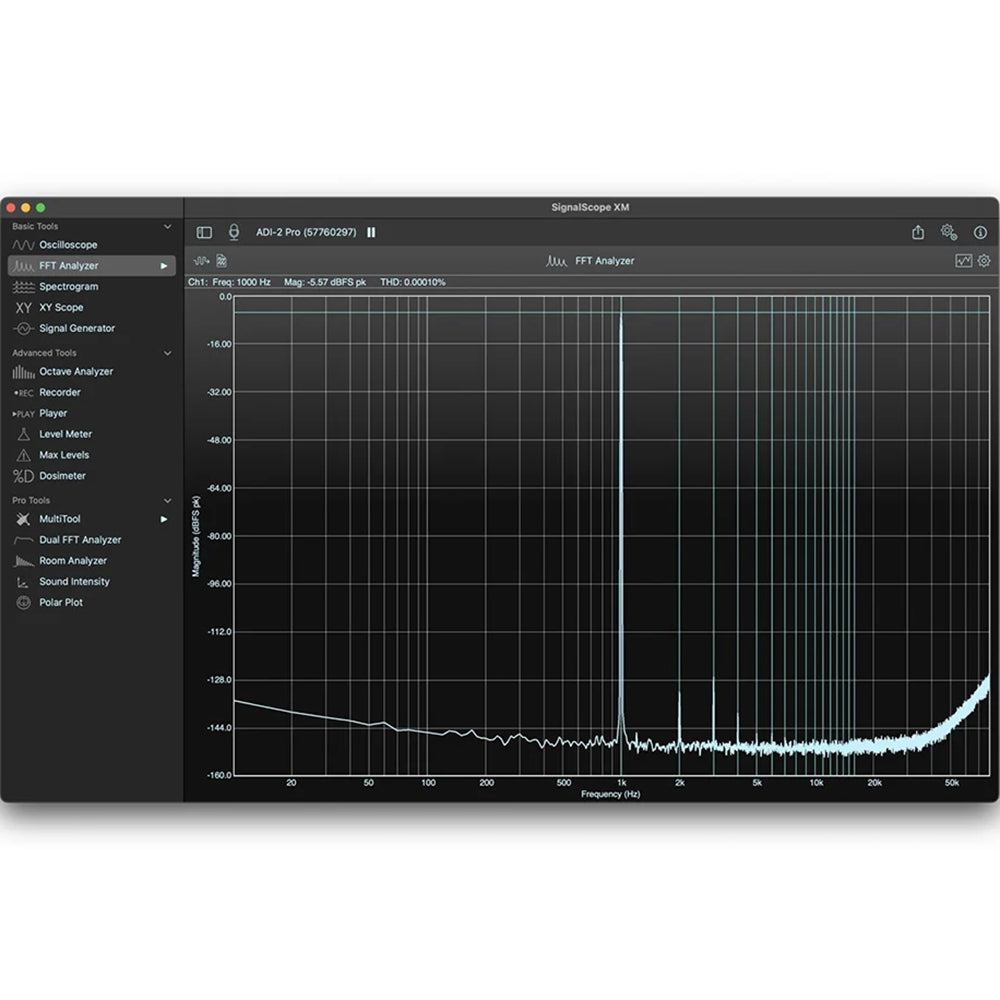Open the XY Scope tool
1000x1000 pixels.
click(x=61, y=308)
